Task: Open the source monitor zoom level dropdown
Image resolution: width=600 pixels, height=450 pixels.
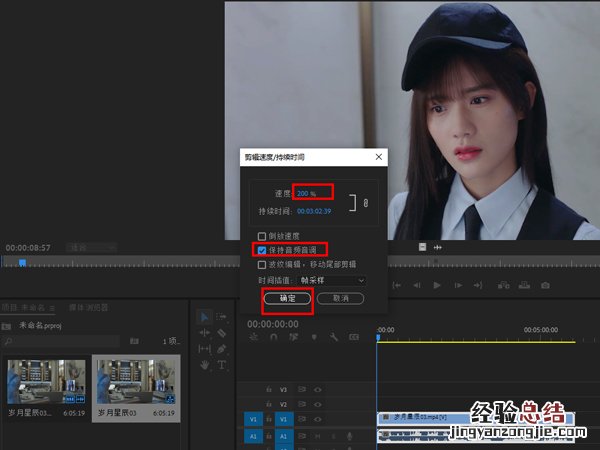Action: tap(90, 247)
